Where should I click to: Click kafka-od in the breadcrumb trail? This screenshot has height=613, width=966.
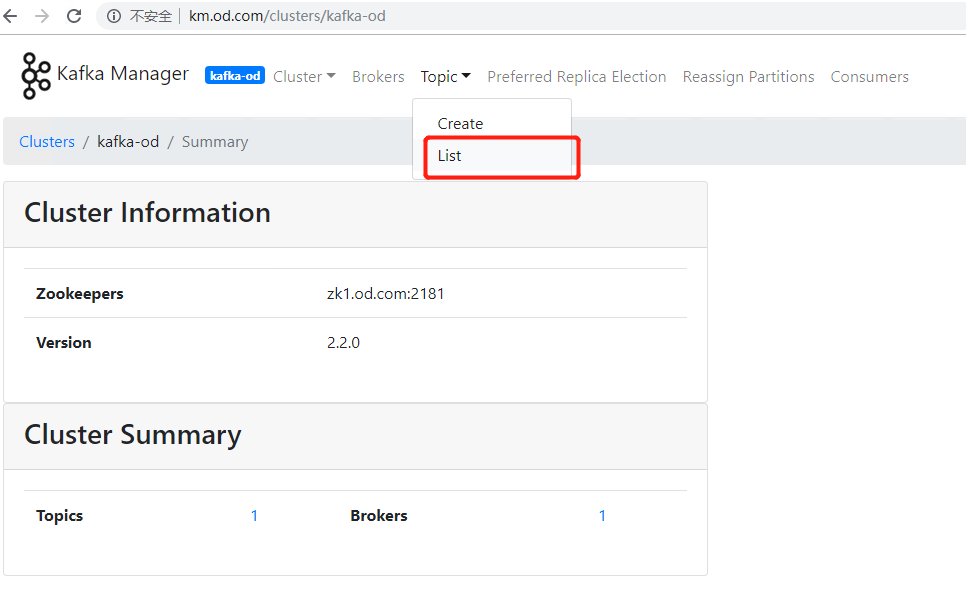pos(128,142)
